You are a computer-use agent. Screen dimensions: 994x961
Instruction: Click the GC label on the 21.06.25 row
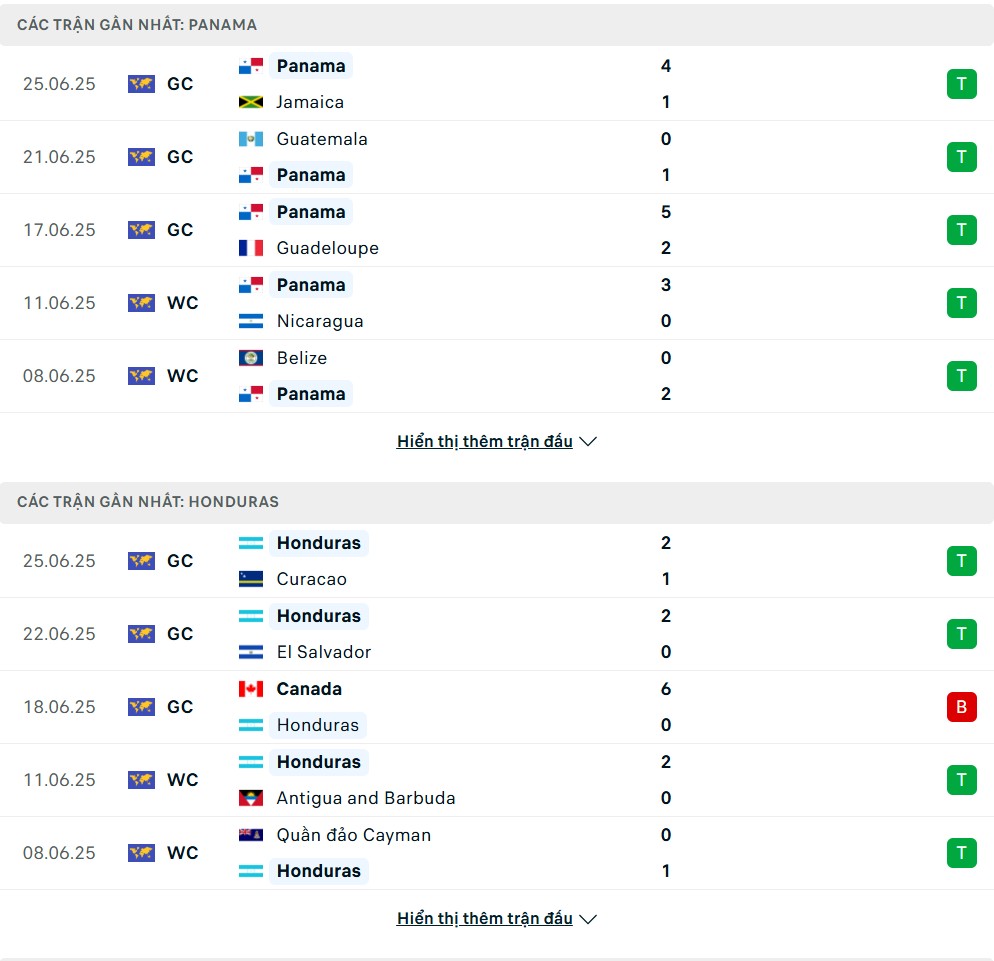point(180,157)
